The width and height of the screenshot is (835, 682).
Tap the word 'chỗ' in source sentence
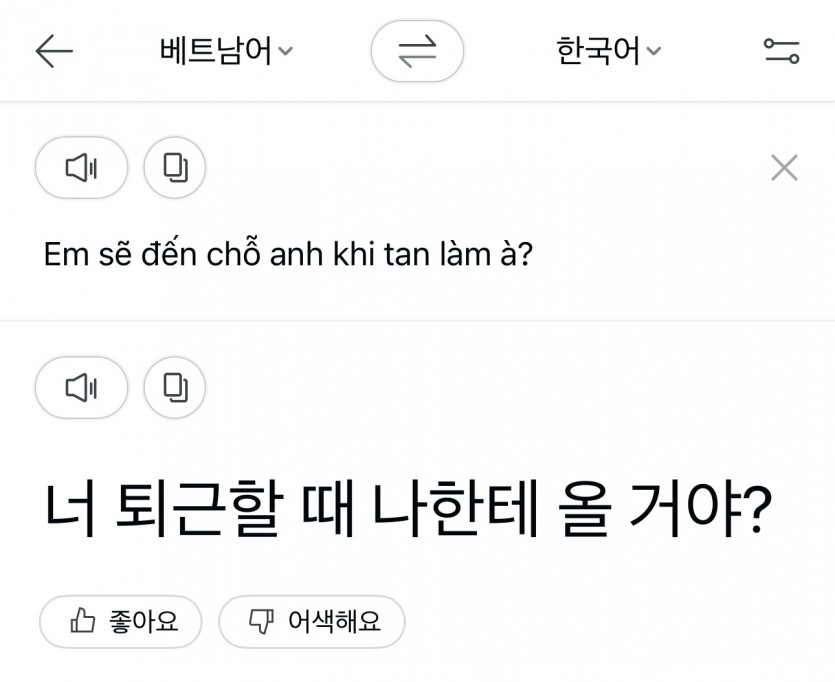click(236, 255)
